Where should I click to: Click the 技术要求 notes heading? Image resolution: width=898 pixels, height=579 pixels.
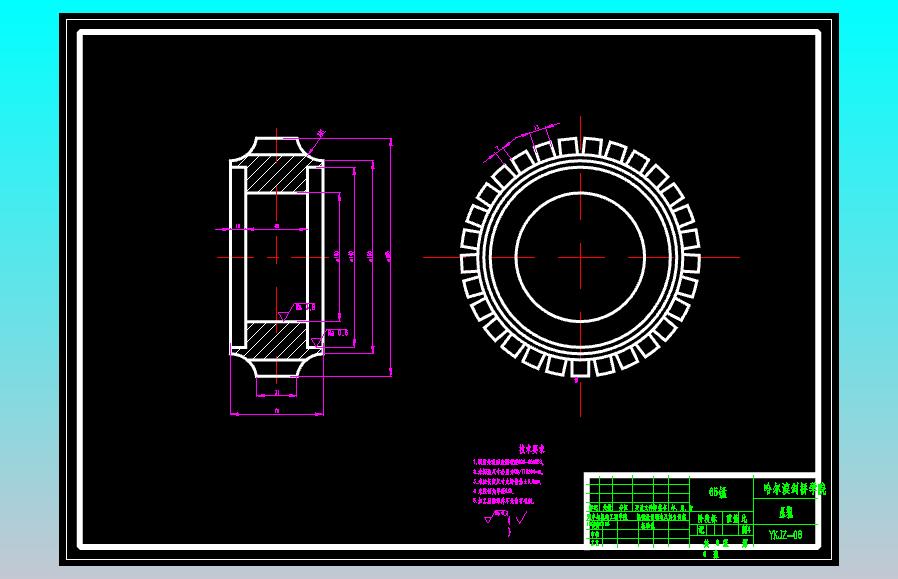click(531, 449)
